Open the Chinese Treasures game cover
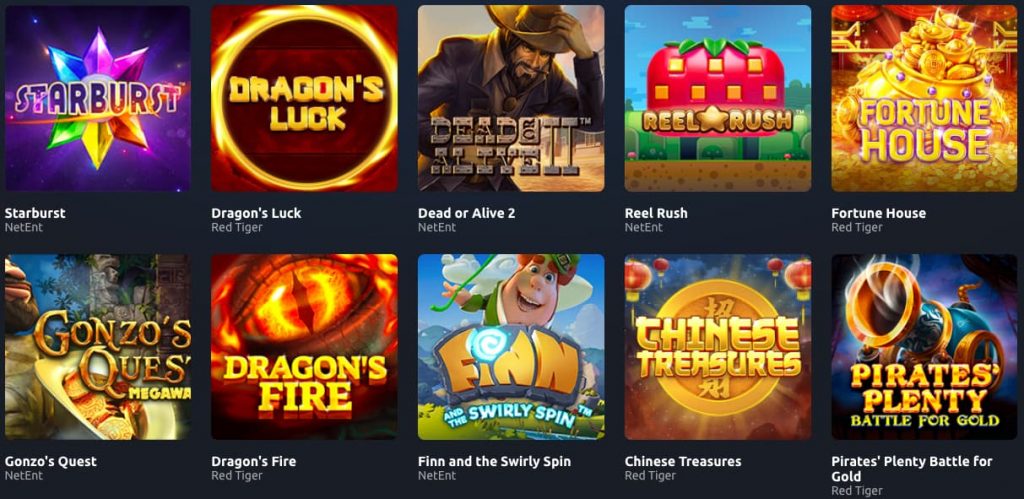 [718, 347]
